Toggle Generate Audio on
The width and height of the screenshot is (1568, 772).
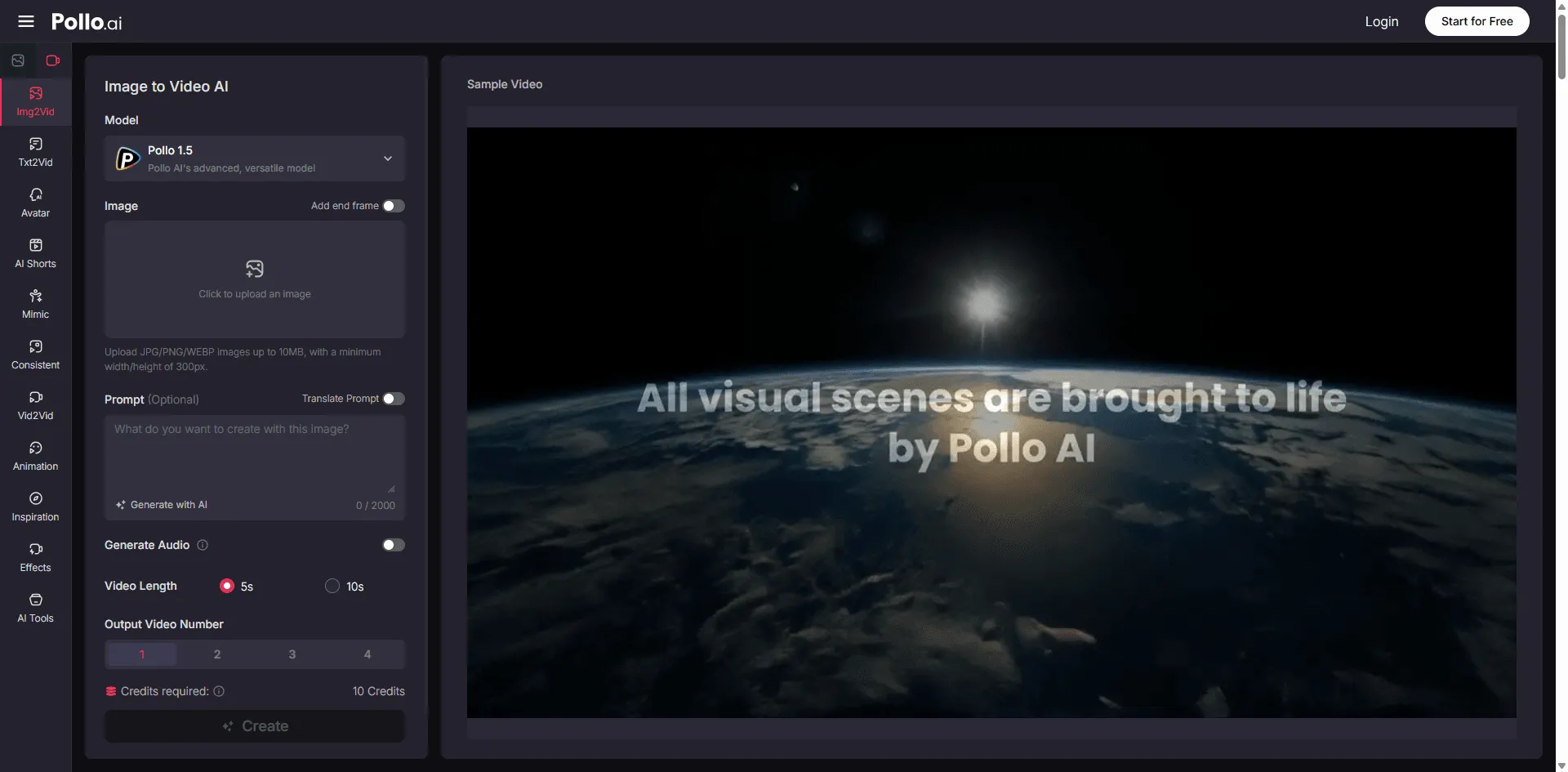[393, 545]
